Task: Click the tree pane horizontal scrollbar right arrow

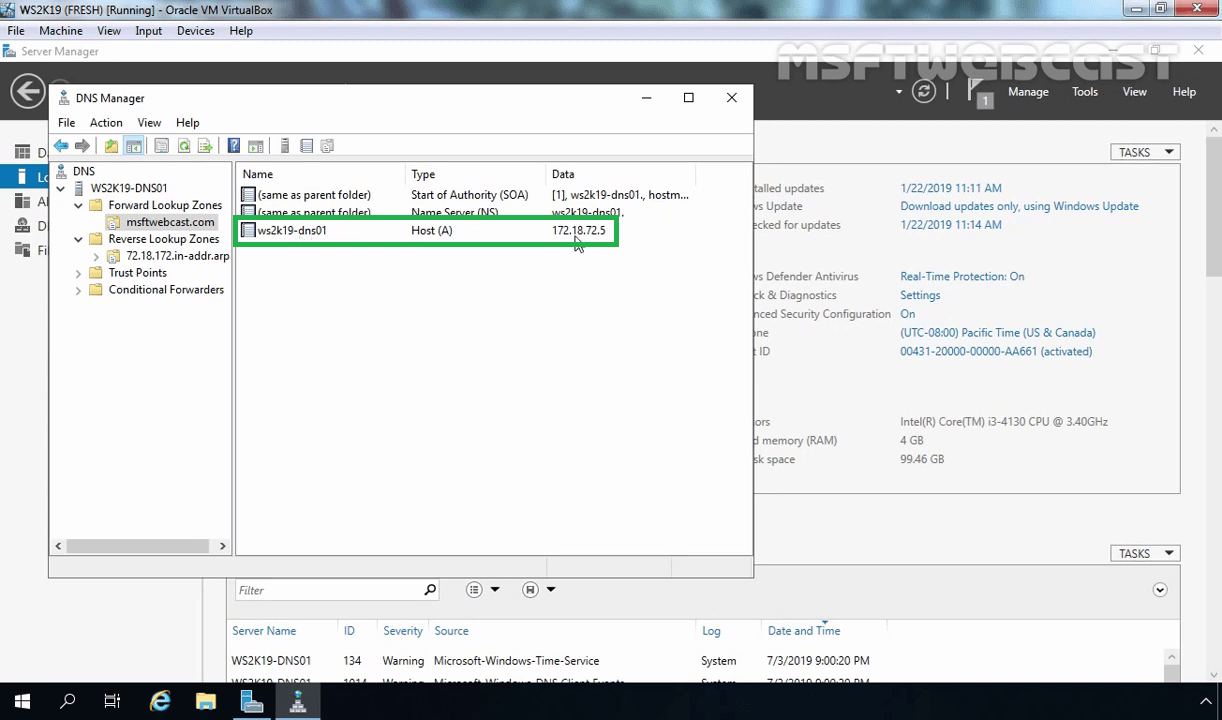Action: 223,546
